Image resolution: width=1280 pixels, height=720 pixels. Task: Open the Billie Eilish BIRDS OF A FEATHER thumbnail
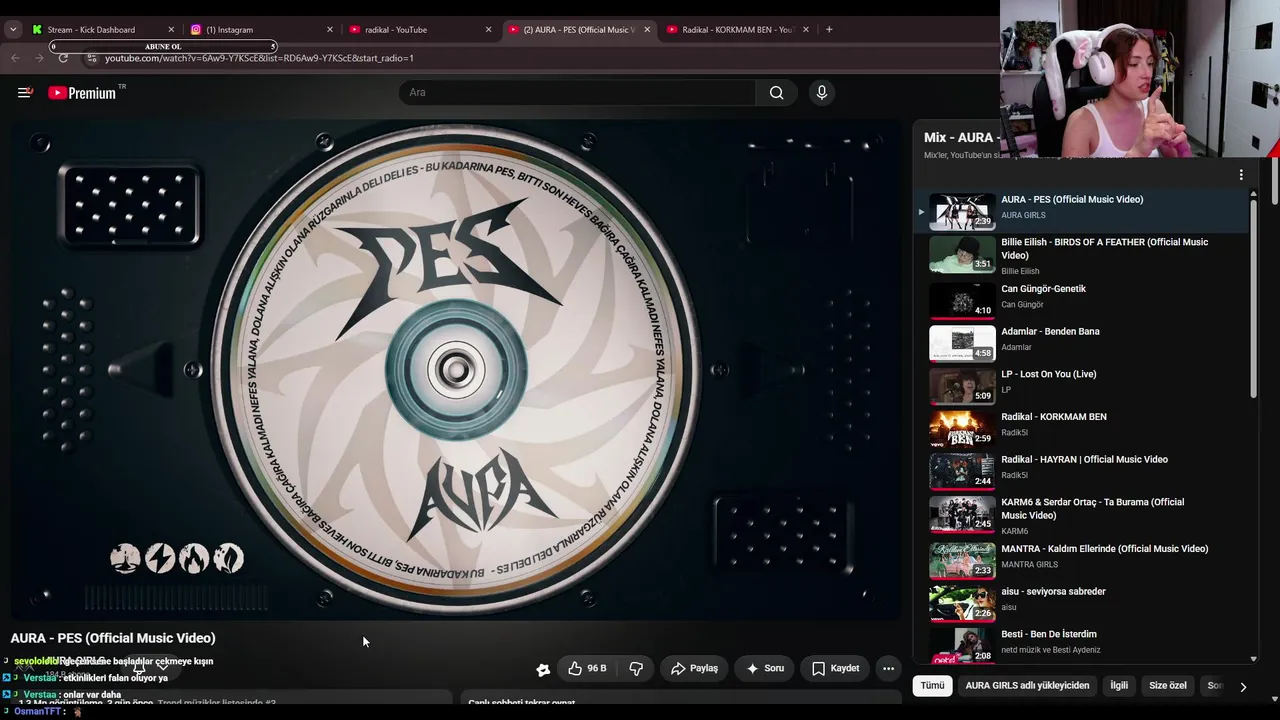(x=962, y=254)
